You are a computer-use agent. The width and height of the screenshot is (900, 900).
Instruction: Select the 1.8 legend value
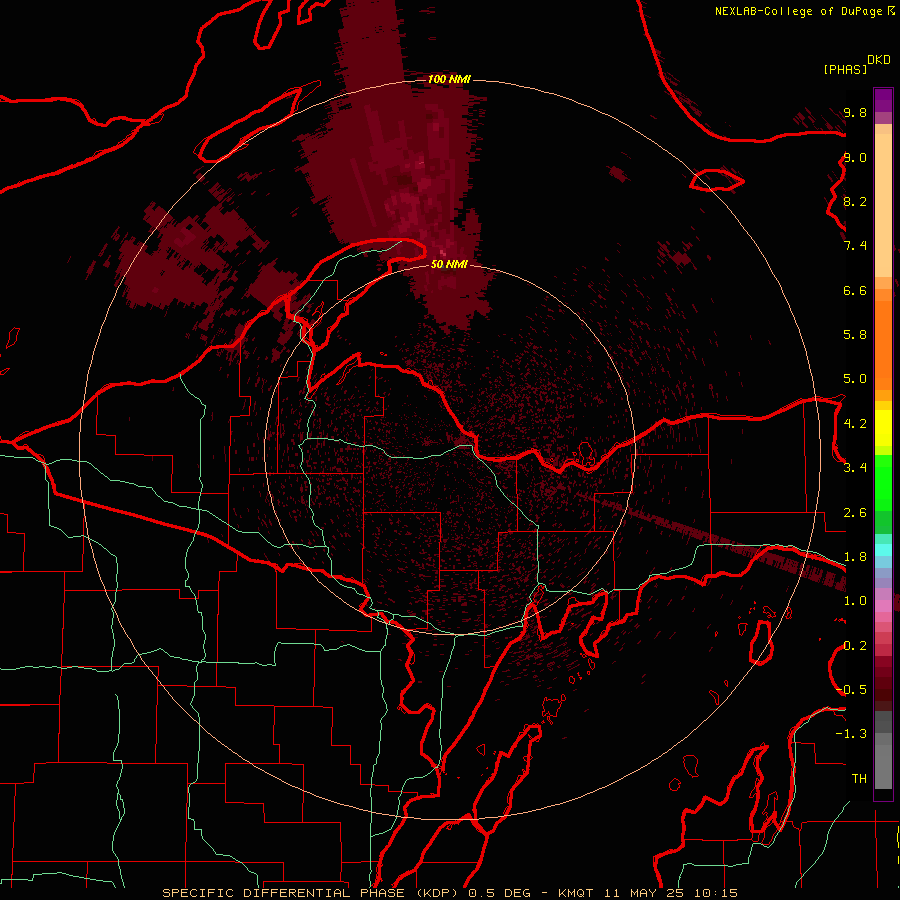tap(855, 557)
